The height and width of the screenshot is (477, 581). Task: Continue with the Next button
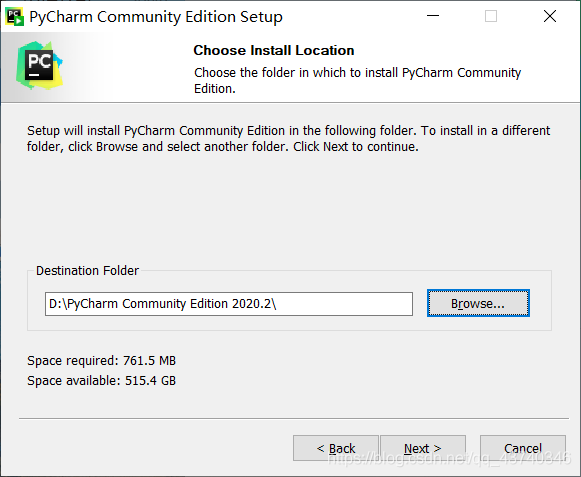coord(423,448)
